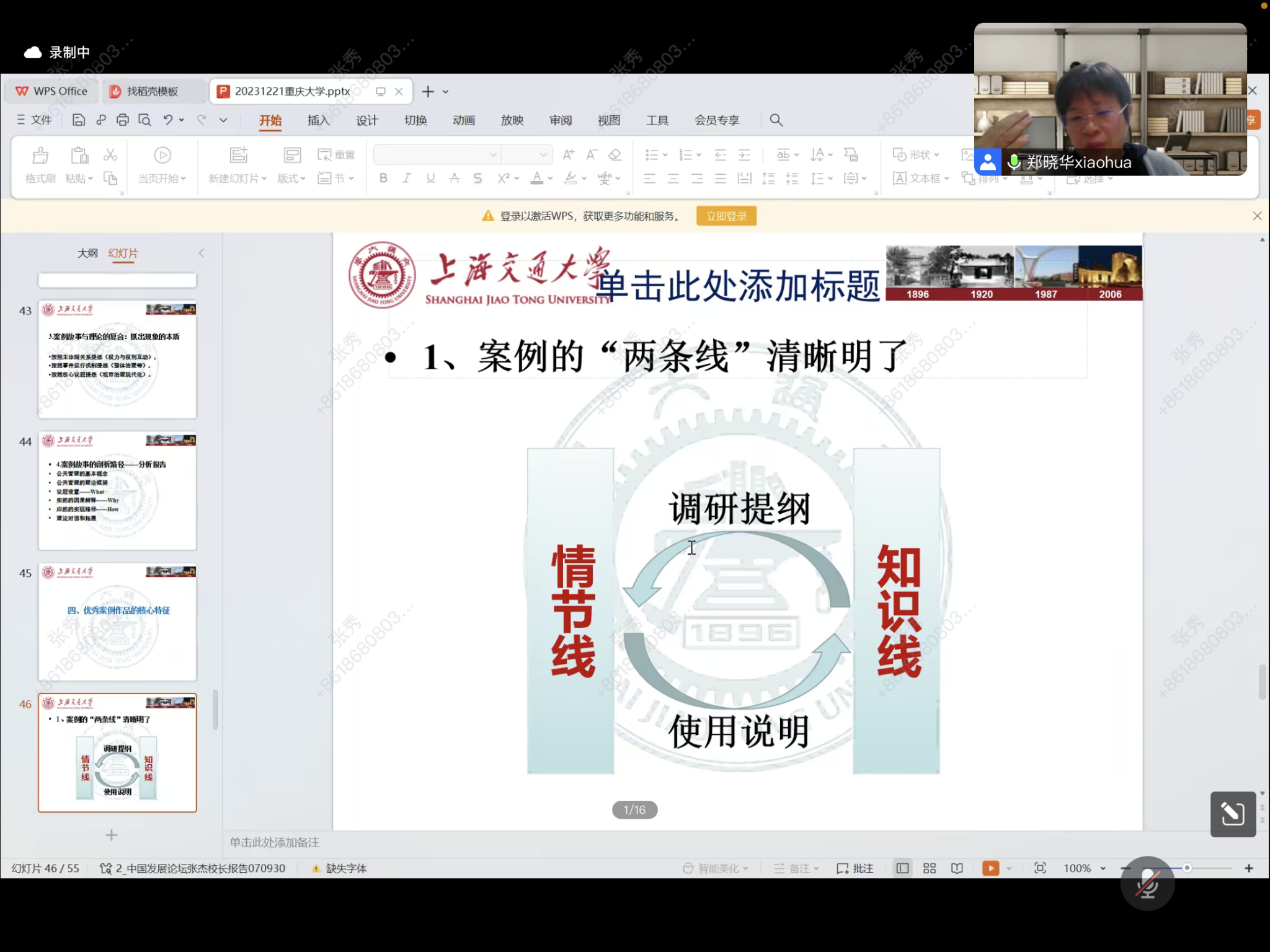Open reading view from status bar
Screen dimensions: 1270x952
pos(957,868)
